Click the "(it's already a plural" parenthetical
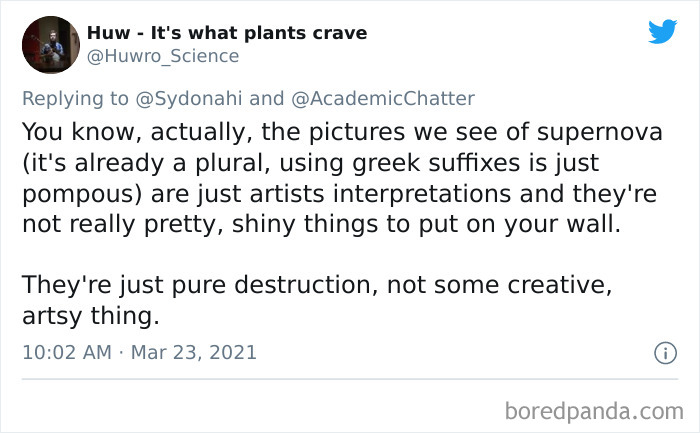 (x=146, y=163)
